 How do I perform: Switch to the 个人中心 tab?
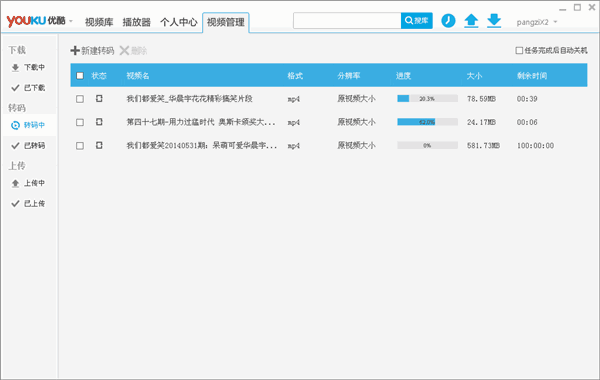(179, 22)
